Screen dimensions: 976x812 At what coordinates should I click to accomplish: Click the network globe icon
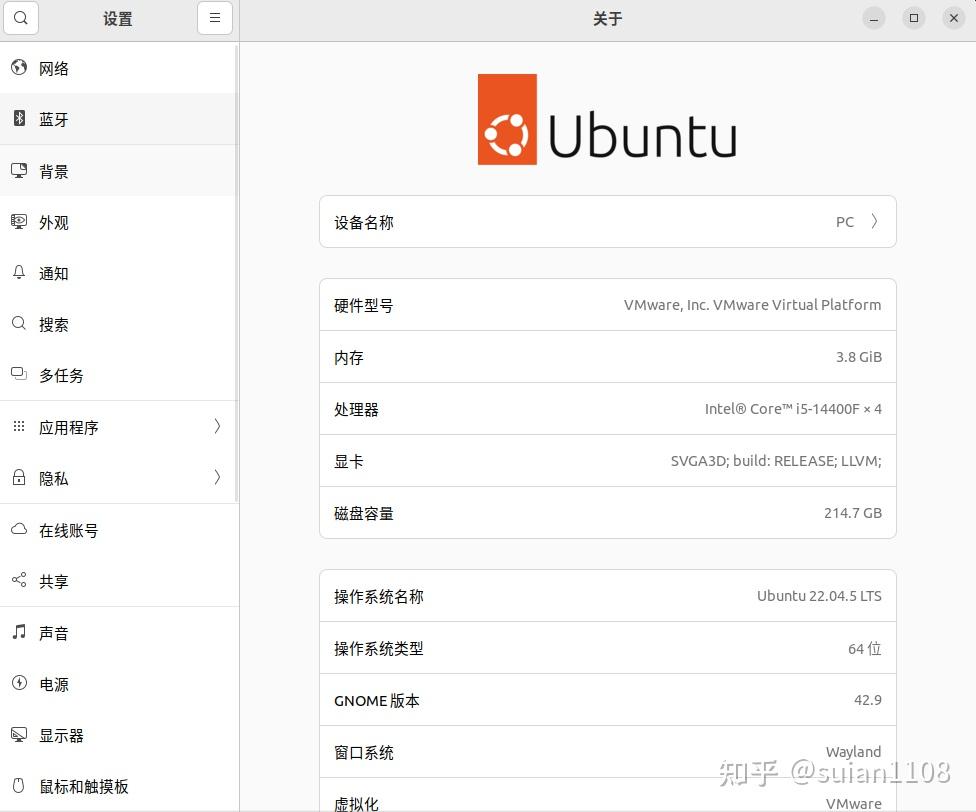pos(19,67)
